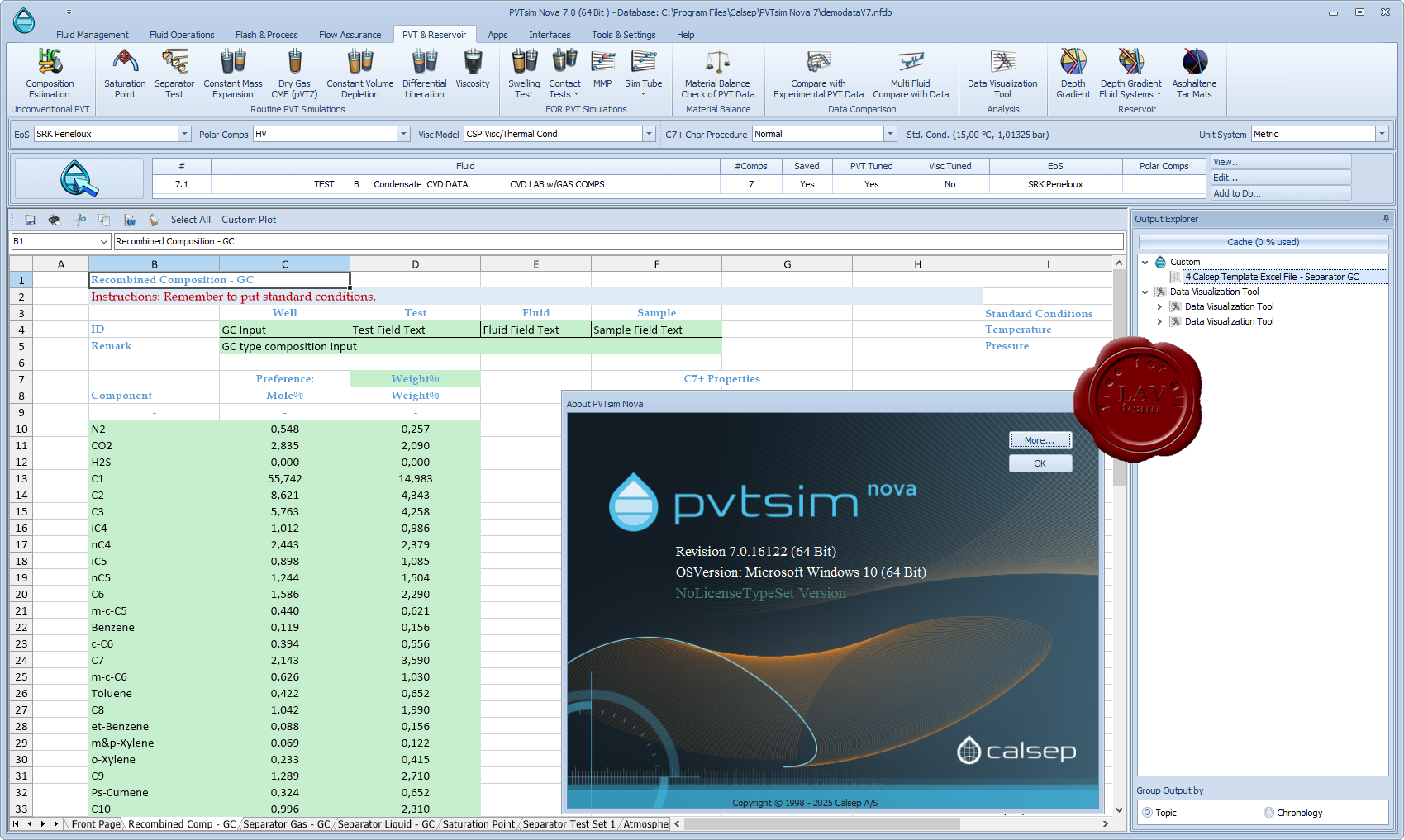This screenshot has height=840, width=1404.
Task: Click the PVTsim application logo button
Action: tap(24, 20)
